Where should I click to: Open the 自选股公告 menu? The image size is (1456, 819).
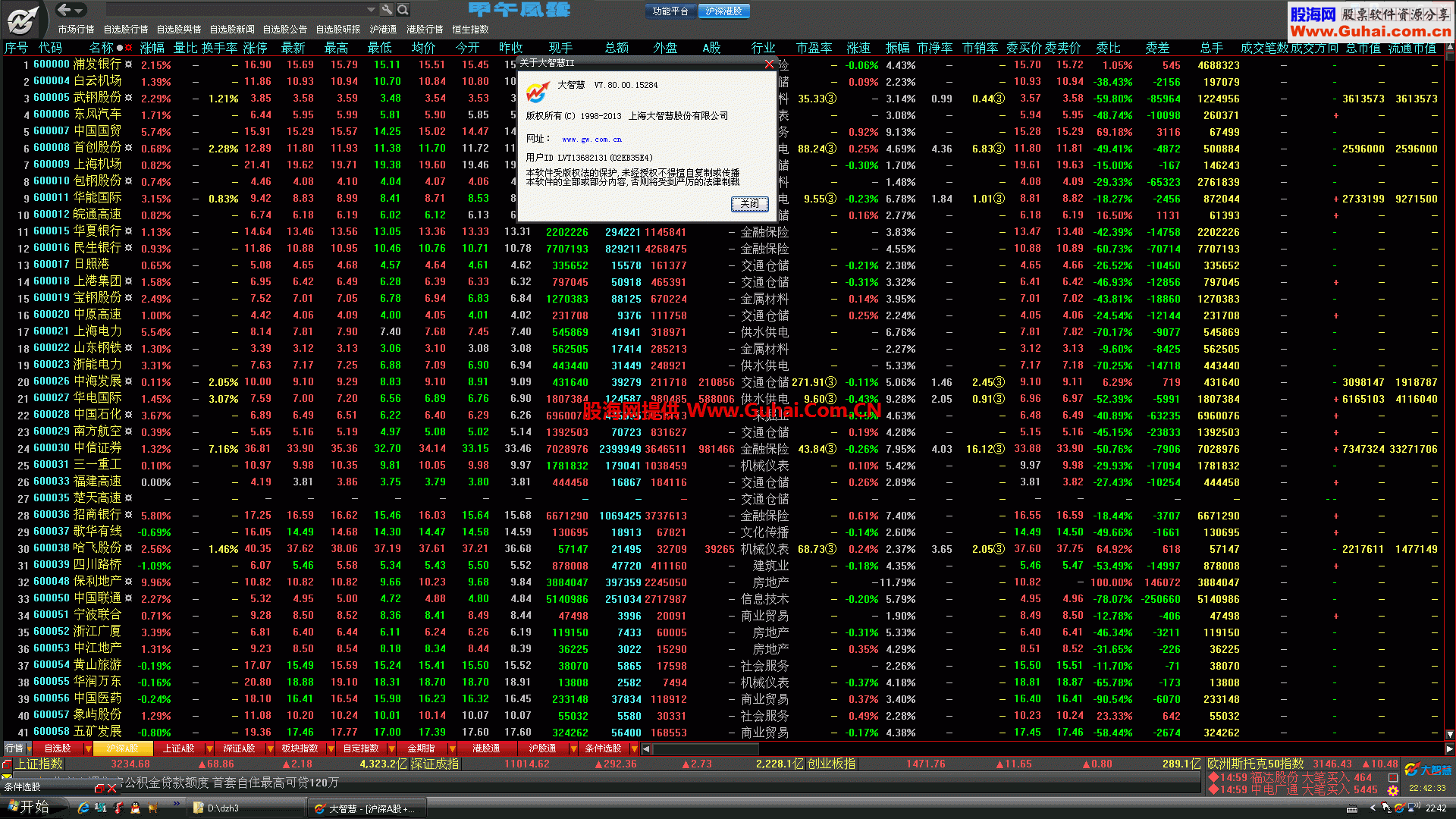pyautogui.click(x=285, y=30)
